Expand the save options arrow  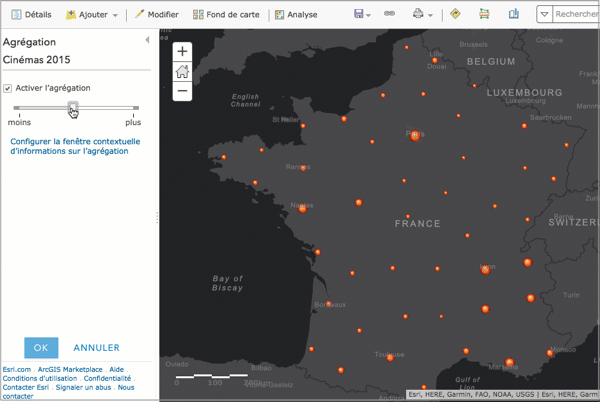click(368, 15)
